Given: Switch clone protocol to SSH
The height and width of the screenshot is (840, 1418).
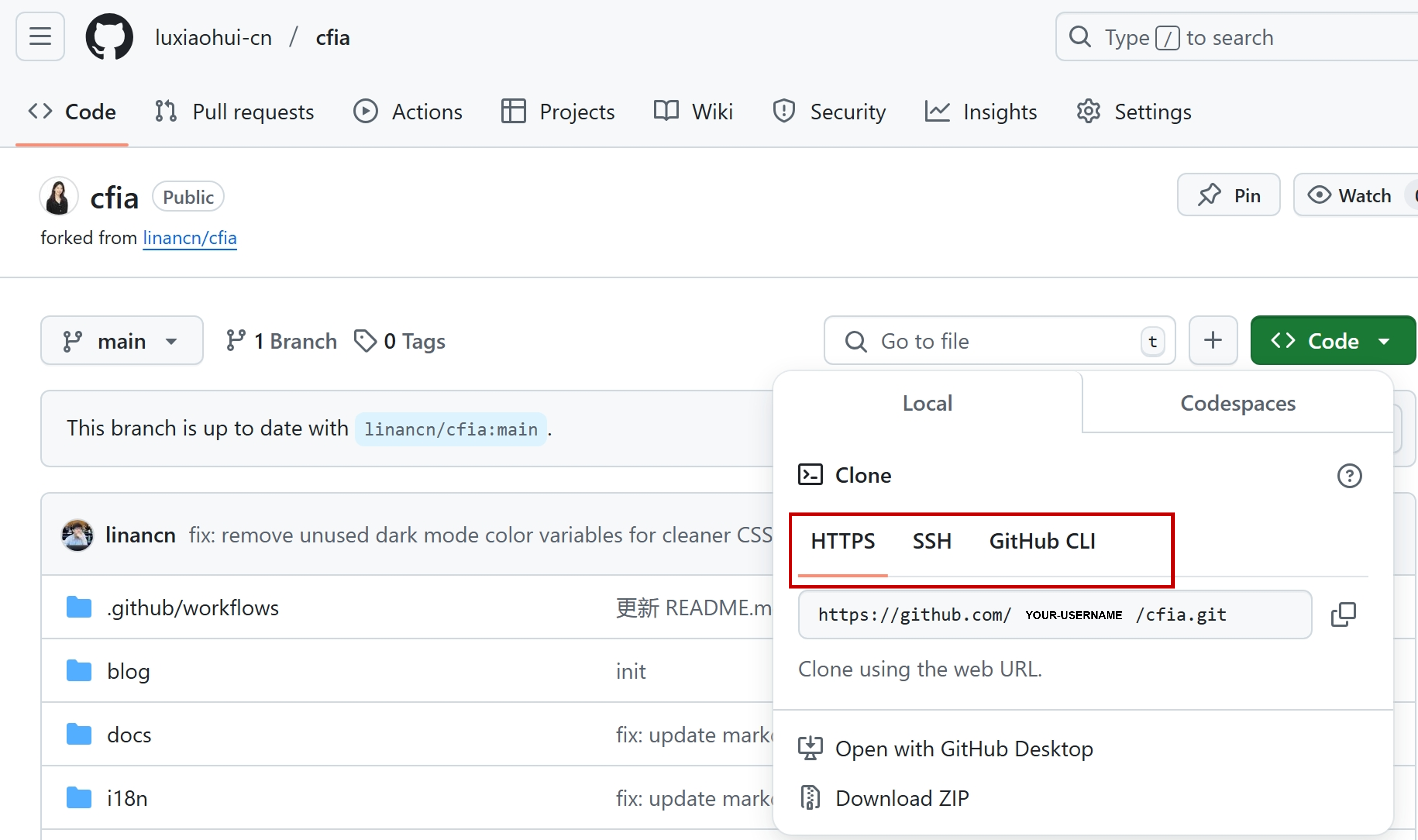Looking at the screenshot, I should tap(932, 541).
